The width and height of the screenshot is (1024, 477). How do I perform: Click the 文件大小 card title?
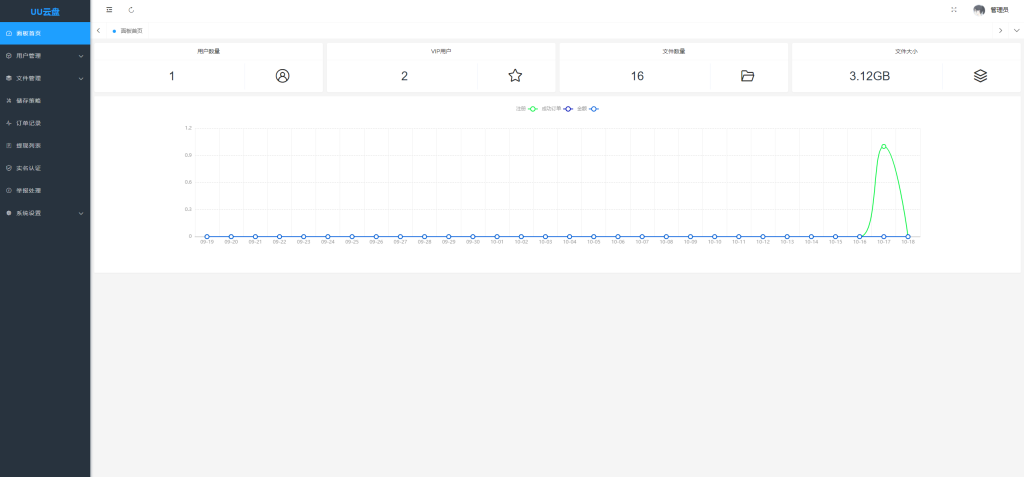(x=906, y=51)
